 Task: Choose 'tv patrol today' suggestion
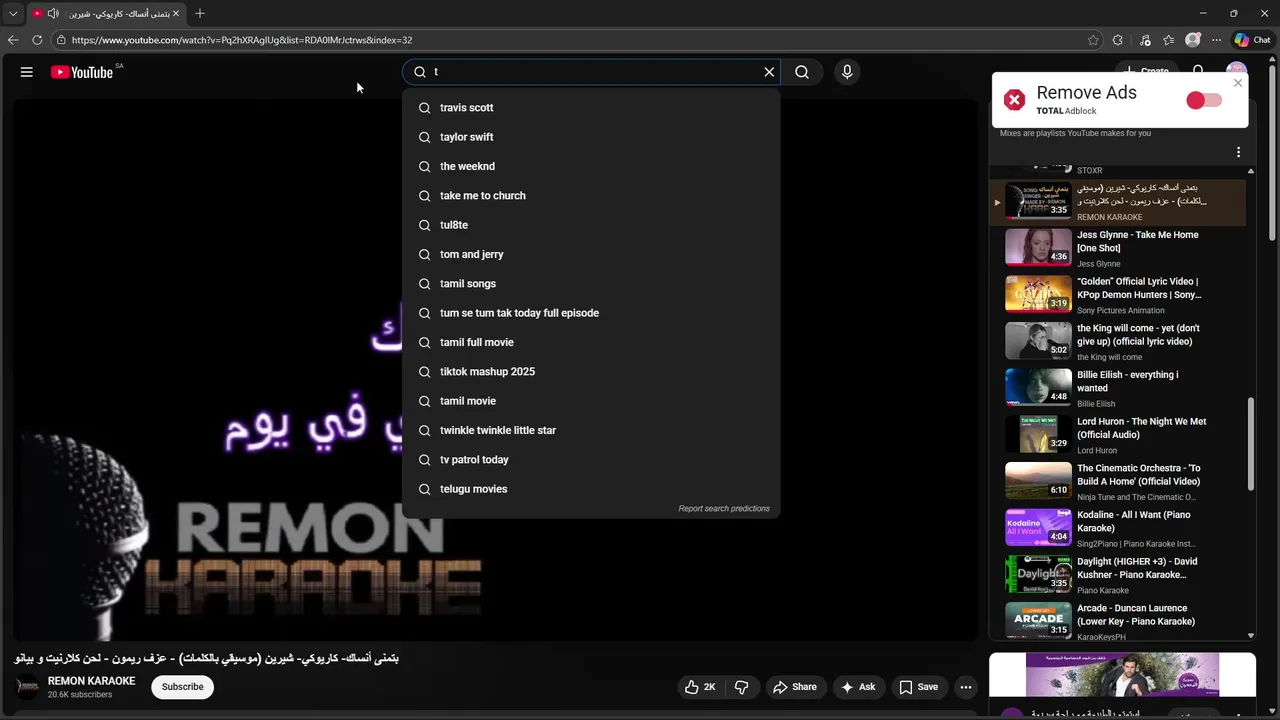590,460
